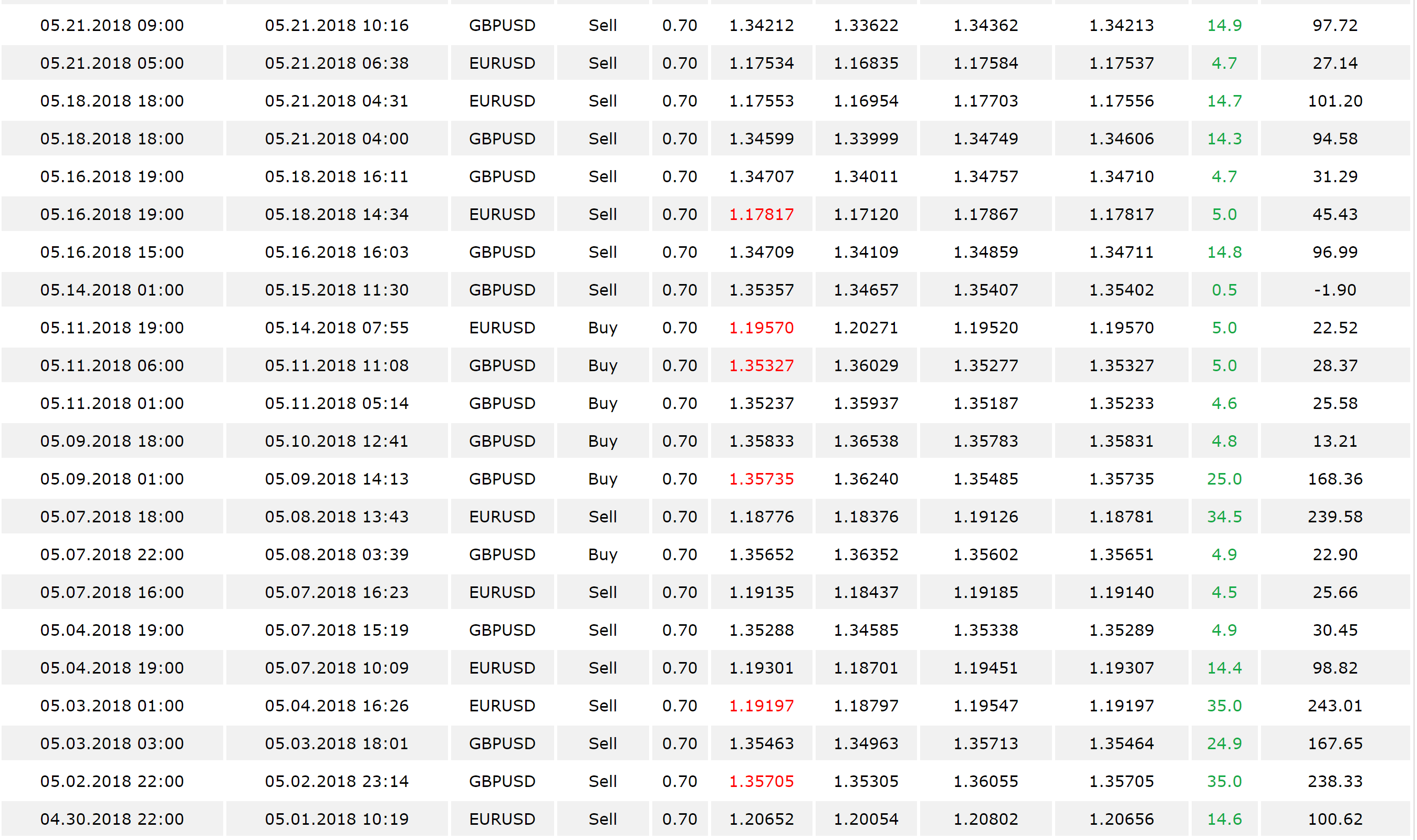Screen dimensions: 1417x840
Task: Select profit value 94.58
Action: tap(1336, 139)
